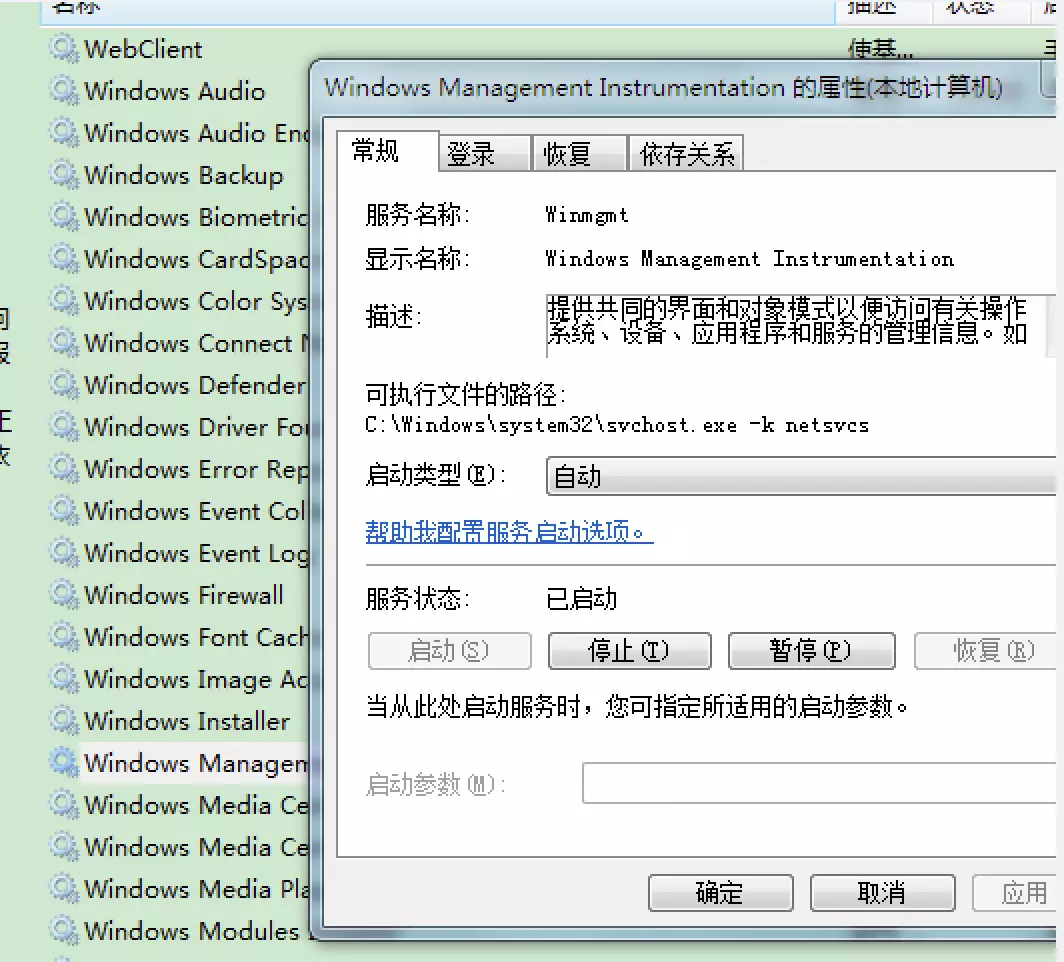Select the Windows Defender service name
The height and width of the screenshot is (962, 1064).
pos(195,385)
